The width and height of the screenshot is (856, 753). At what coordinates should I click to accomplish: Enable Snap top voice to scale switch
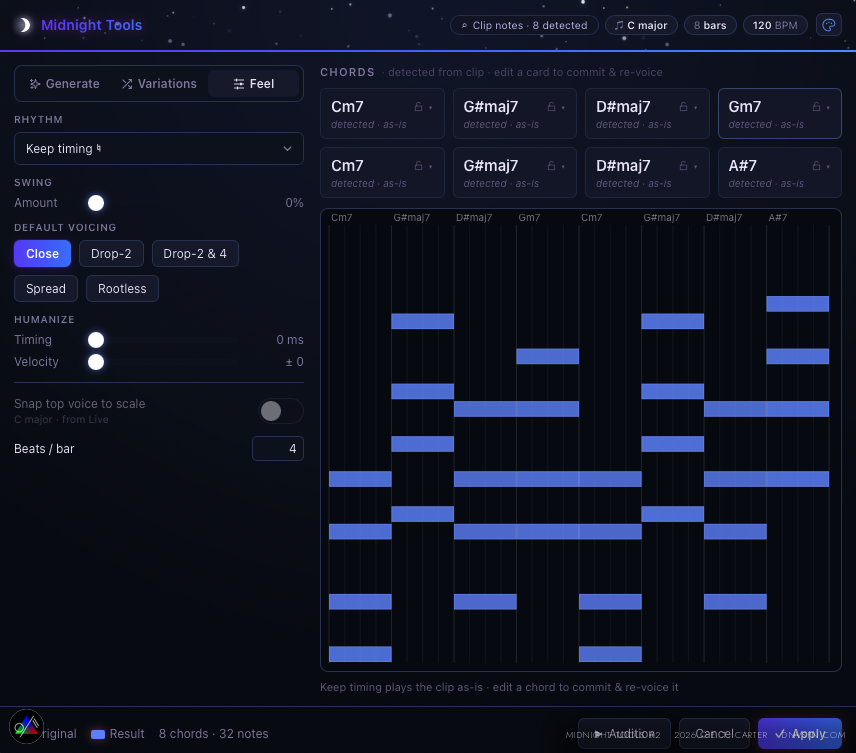pyautogui.click(x=281, y=411)
